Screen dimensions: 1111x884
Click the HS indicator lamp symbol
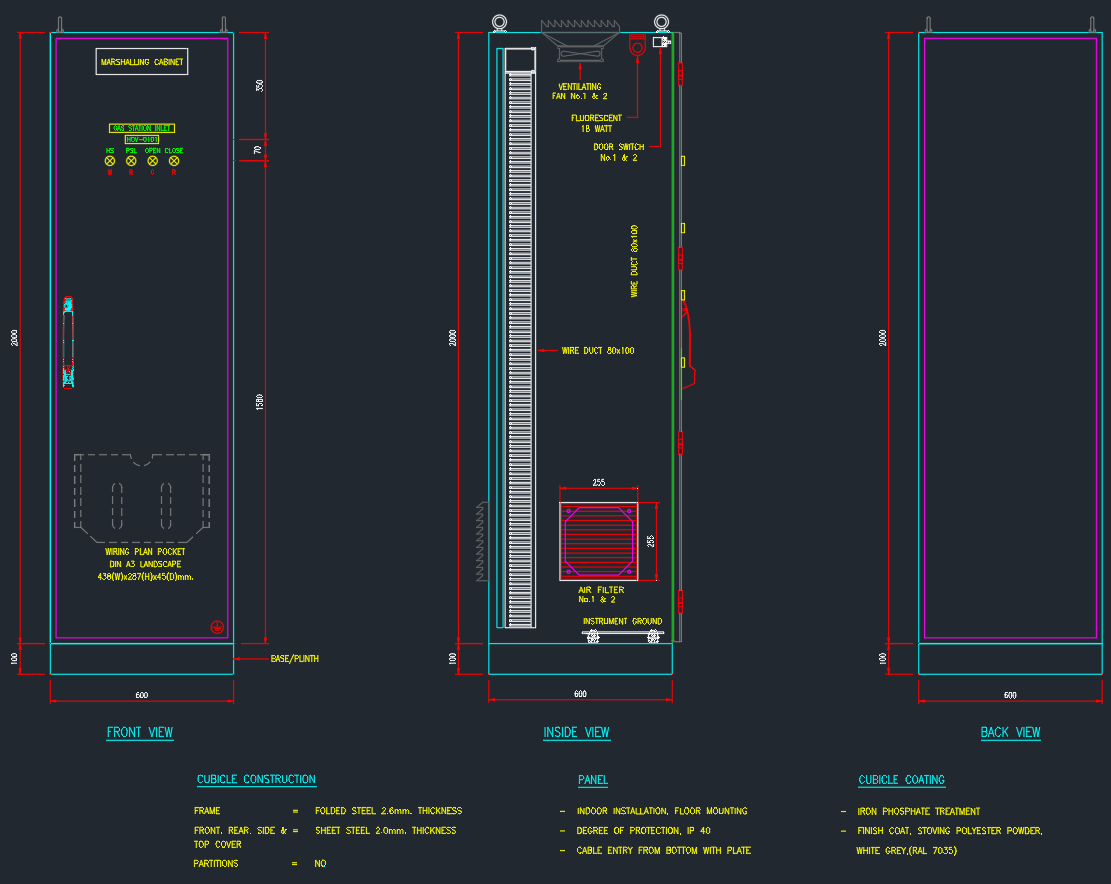point(110,160)
